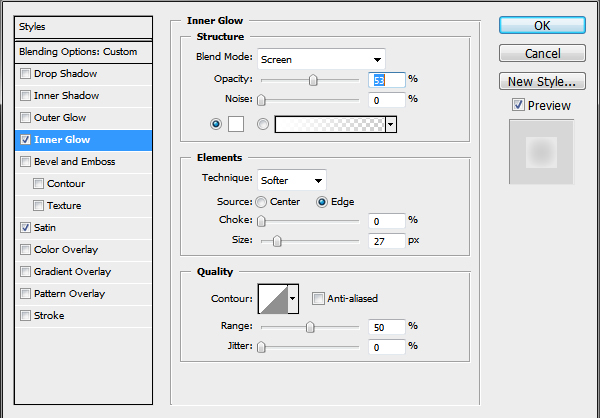This screenshot has height=418, width=600.
Task: Open the glow gradient preview bar
Action: click(x=330, y=124)
